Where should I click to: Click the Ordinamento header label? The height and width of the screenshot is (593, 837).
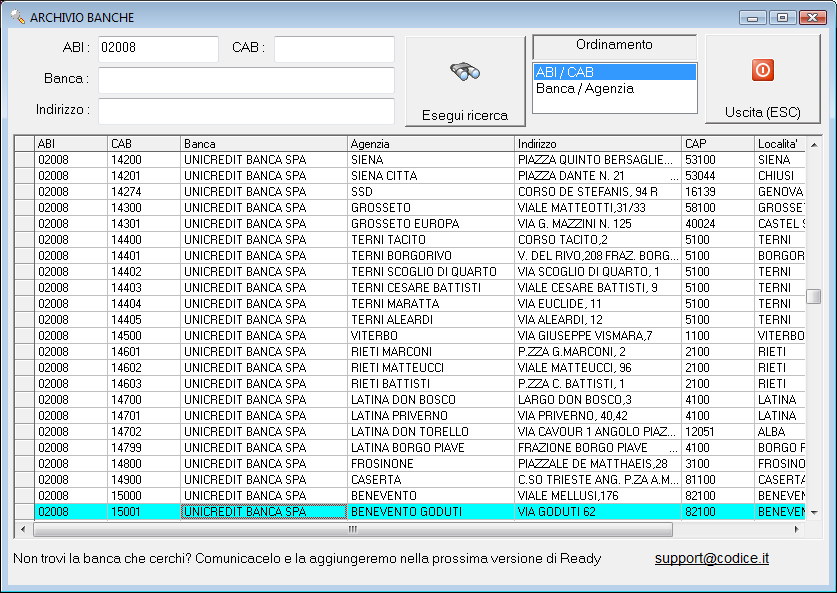tap(614, 45)
